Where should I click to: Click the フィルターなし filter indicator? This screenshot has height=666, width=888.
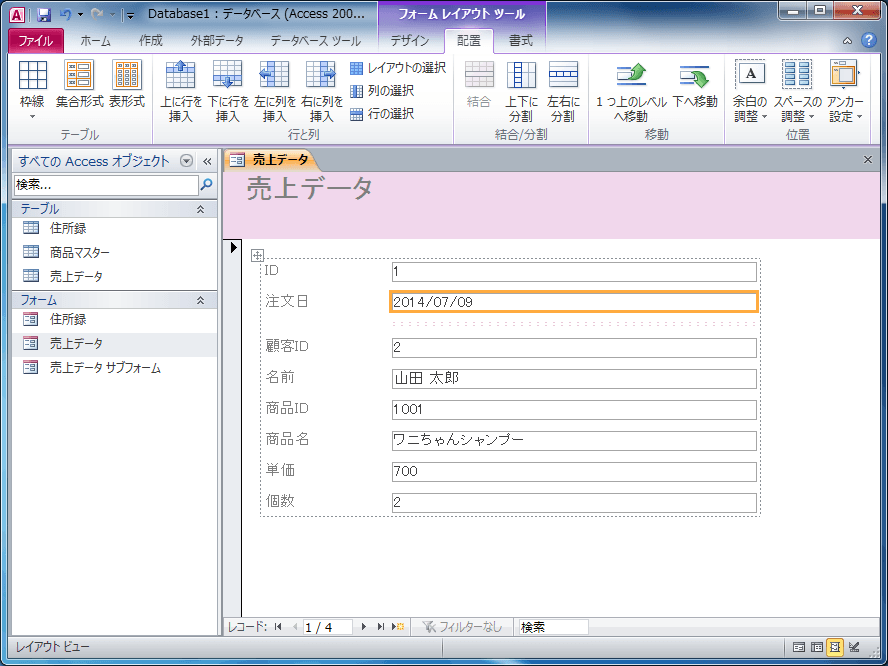tap(463, 626)
